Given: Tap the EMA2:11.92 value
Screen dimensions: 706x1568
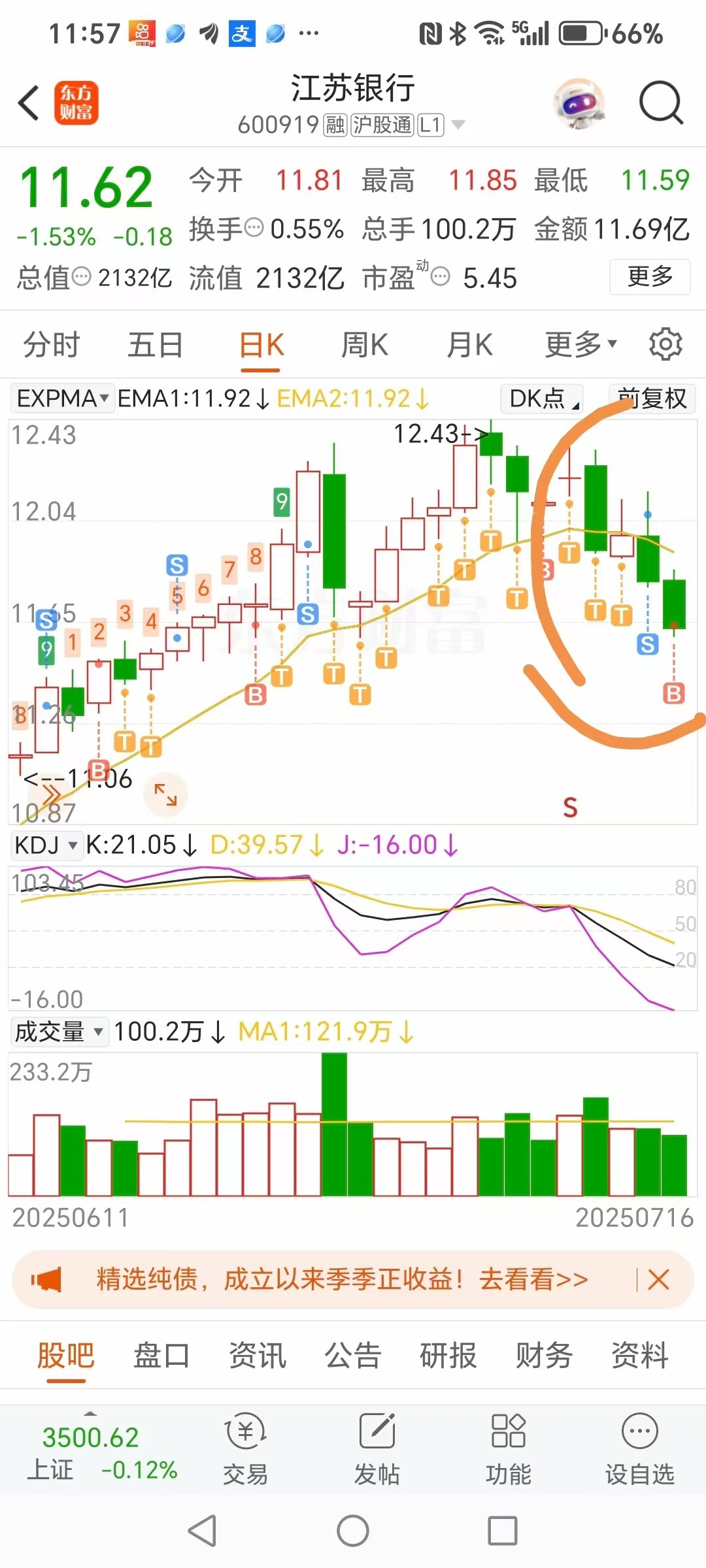Looking at the screenshot, I should (x=353, y=398).
